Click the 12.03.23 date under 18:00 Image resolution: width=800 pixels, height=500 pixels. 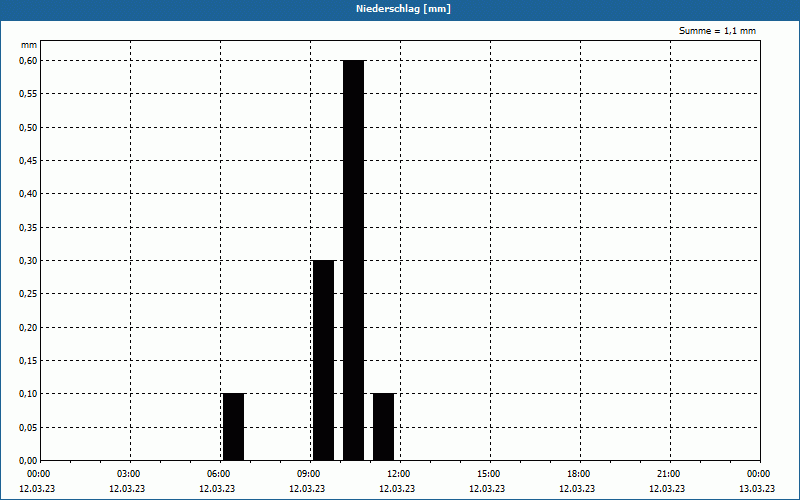[577, 489]
